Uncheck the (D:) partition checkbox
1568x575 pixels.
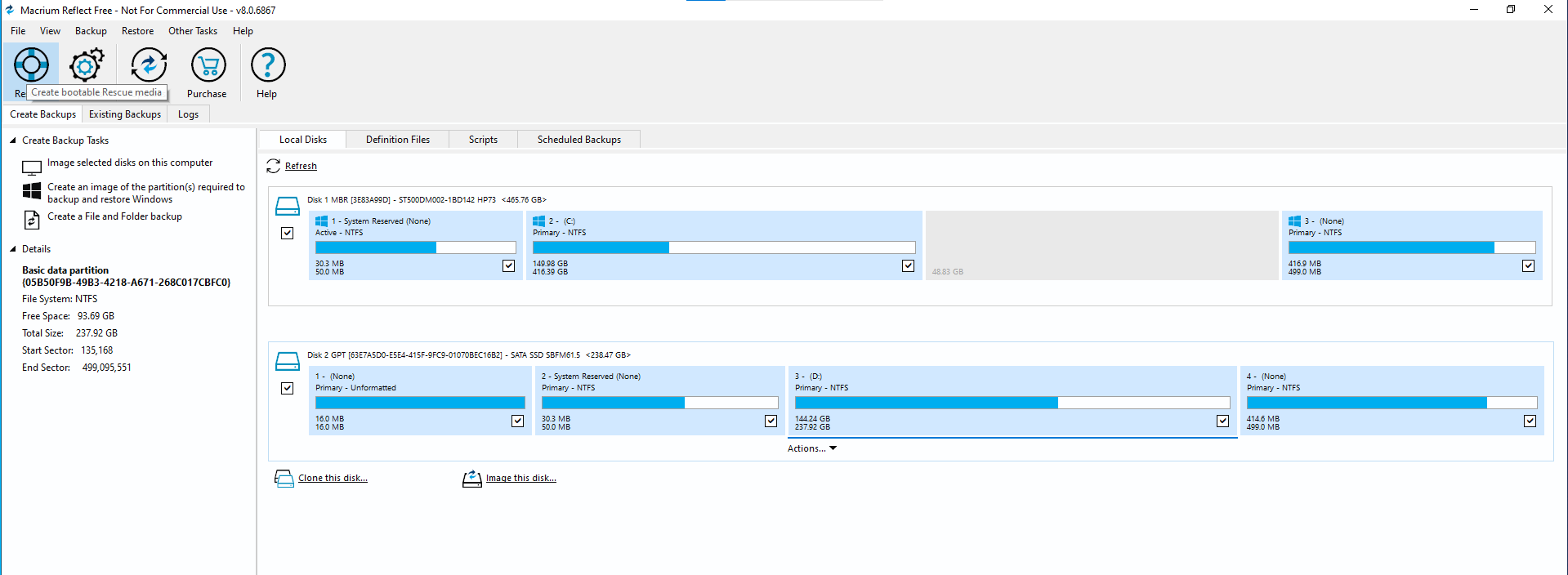[1223, 421]
